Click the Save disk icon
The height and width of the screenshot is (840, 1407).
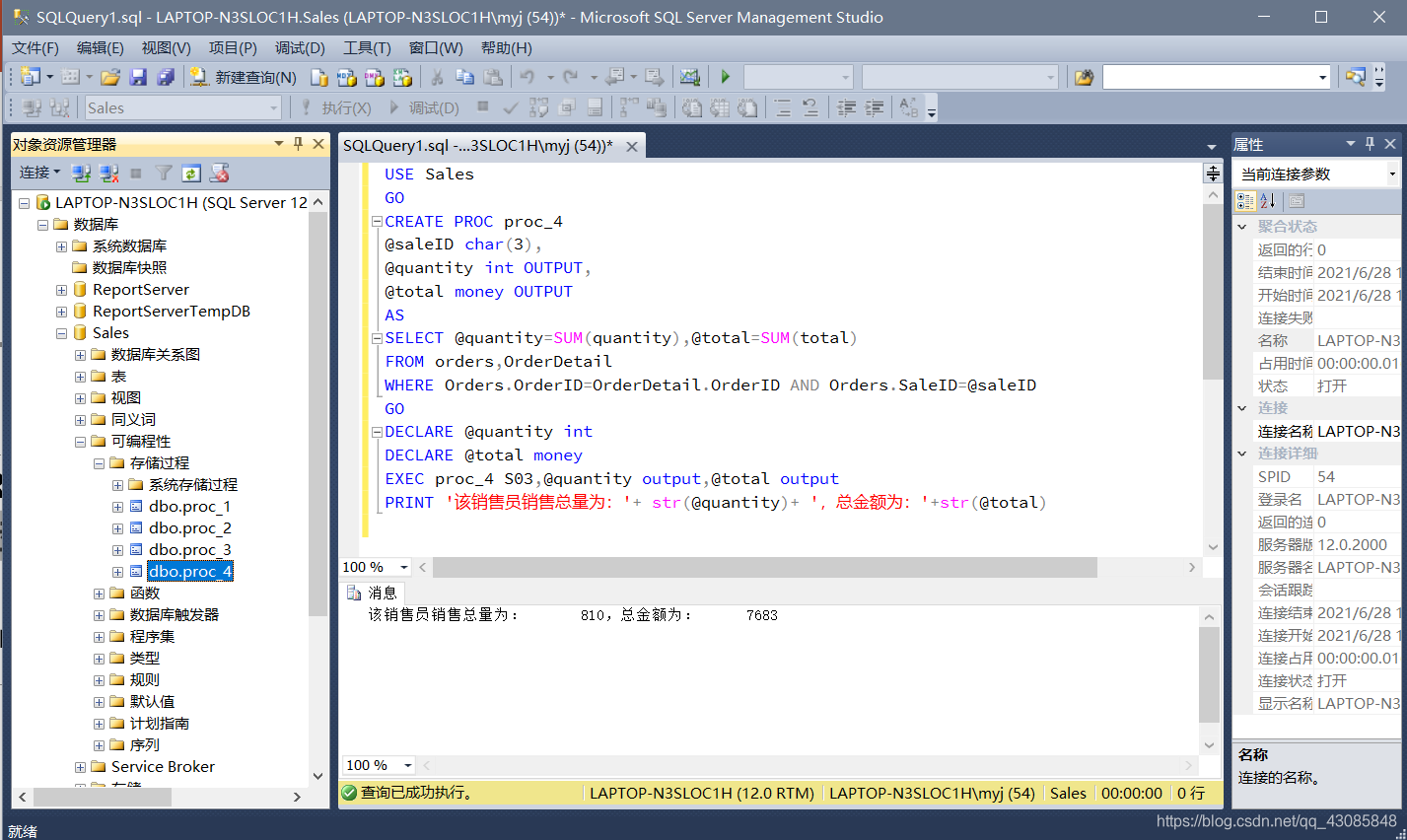138,77
